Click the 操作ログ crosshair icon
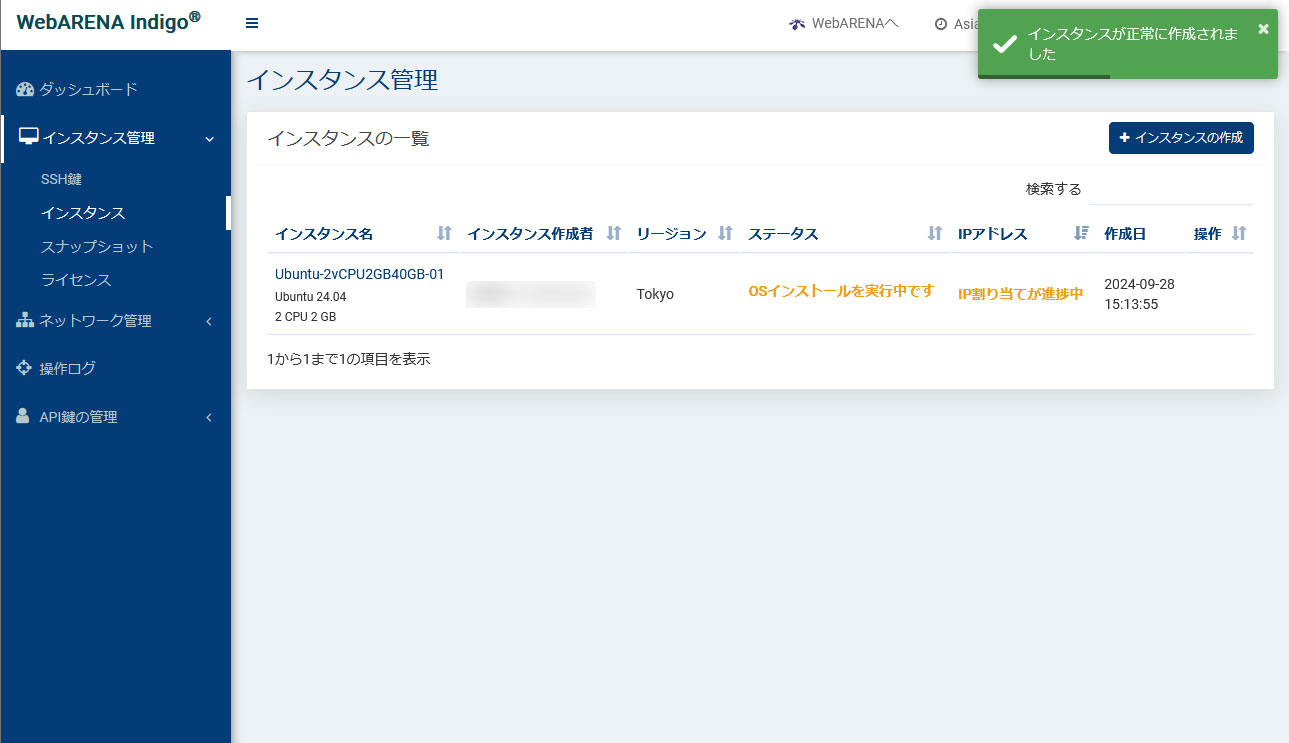Viewport: 1289px width, 743px height. coord(24,367)
